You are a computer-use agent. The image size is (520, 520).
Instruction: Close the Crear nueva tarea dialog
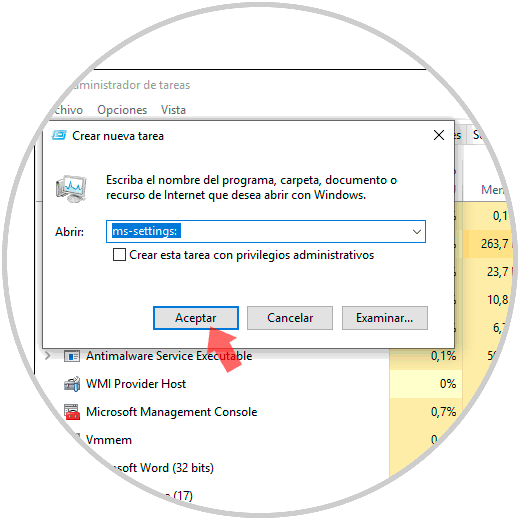coord(439,135)
